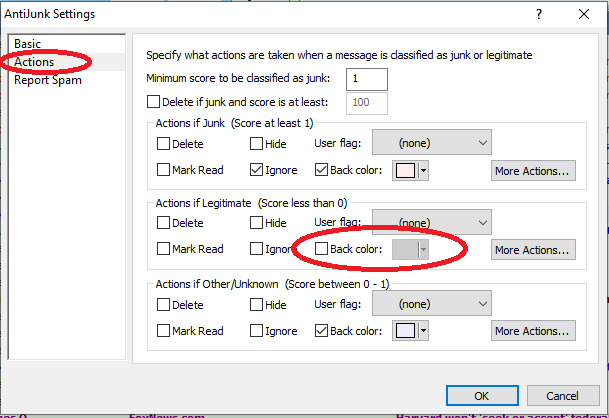Click the question mark help icon
609x418 pixels.
click(x=539, y=14)
